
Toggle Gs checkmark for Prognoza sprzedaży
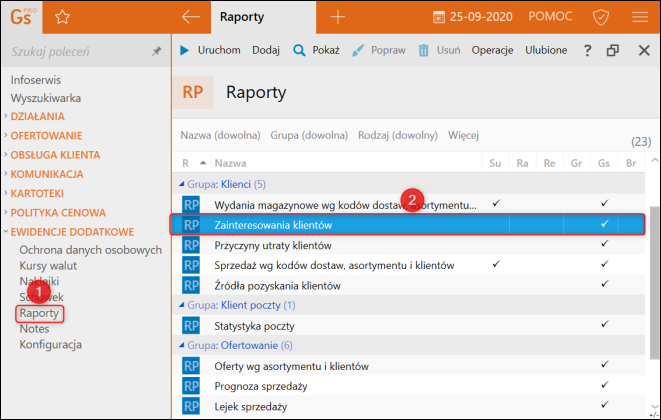[605, 385]
